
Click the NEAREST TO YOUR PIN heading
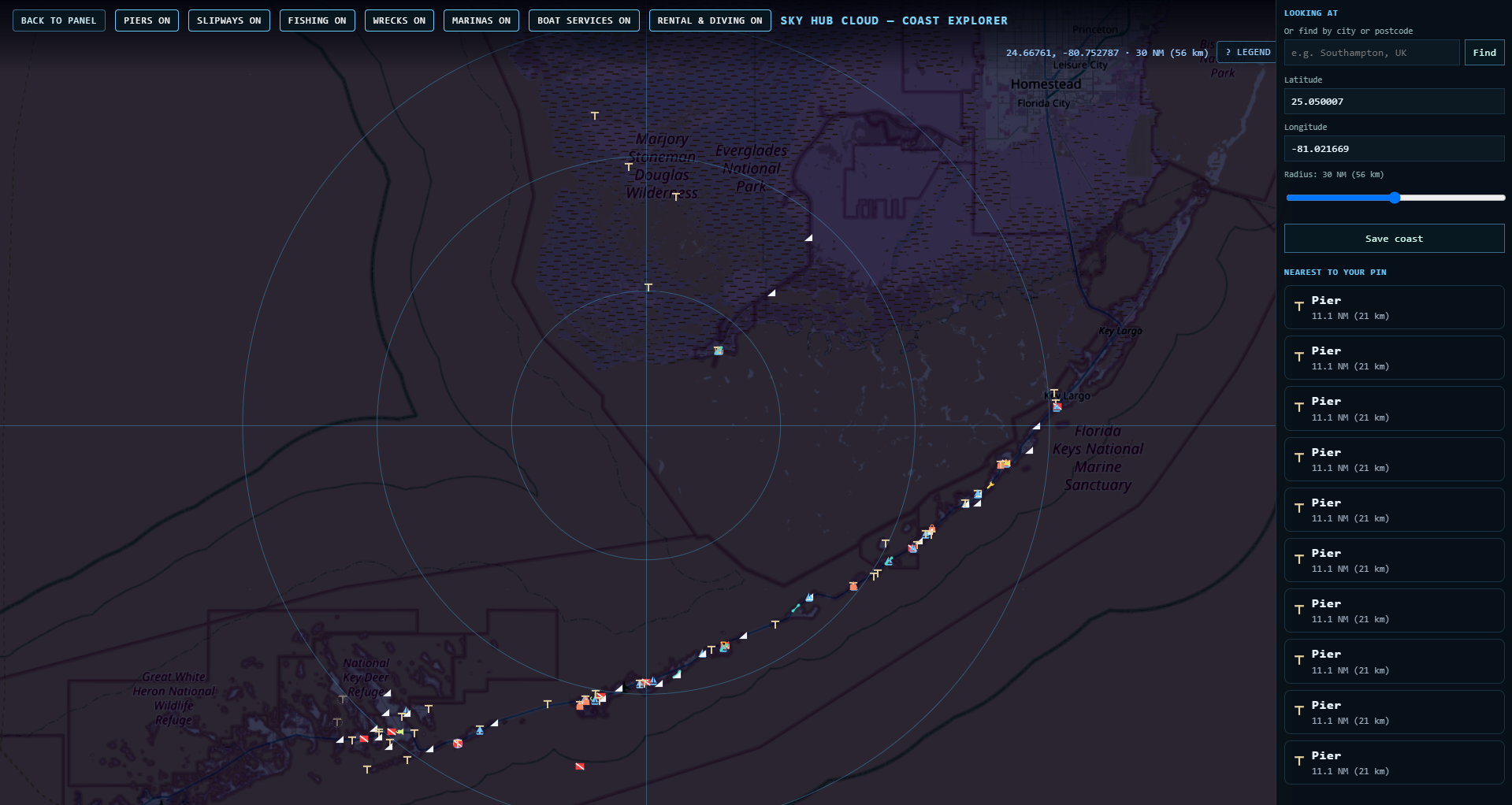(1335, 273)
